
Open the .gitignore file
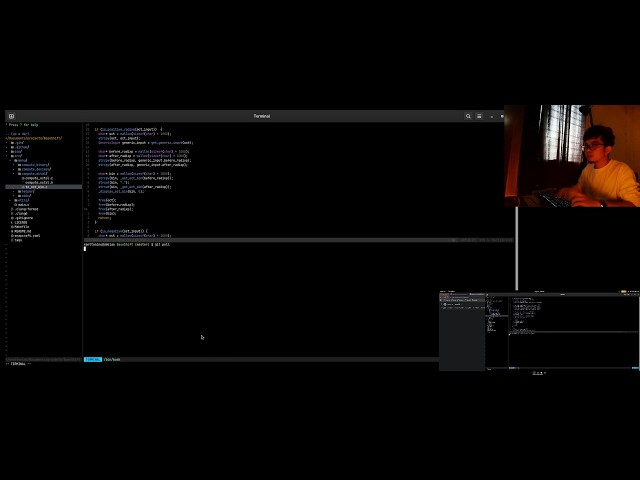[22, 218]
